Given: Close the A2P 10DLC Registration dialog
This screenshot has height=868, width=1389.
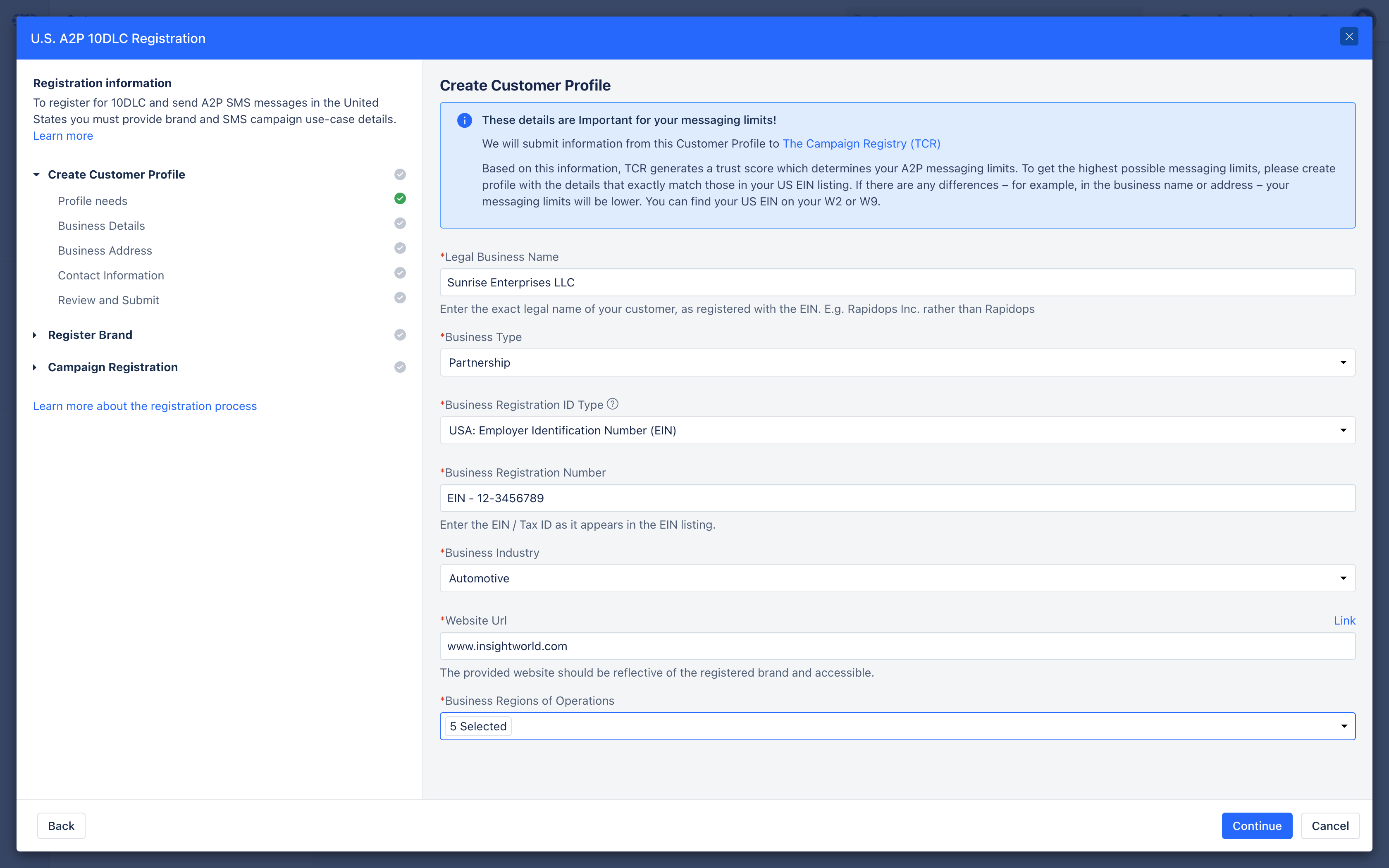Looking at the screenshot, I should 1349,37.
